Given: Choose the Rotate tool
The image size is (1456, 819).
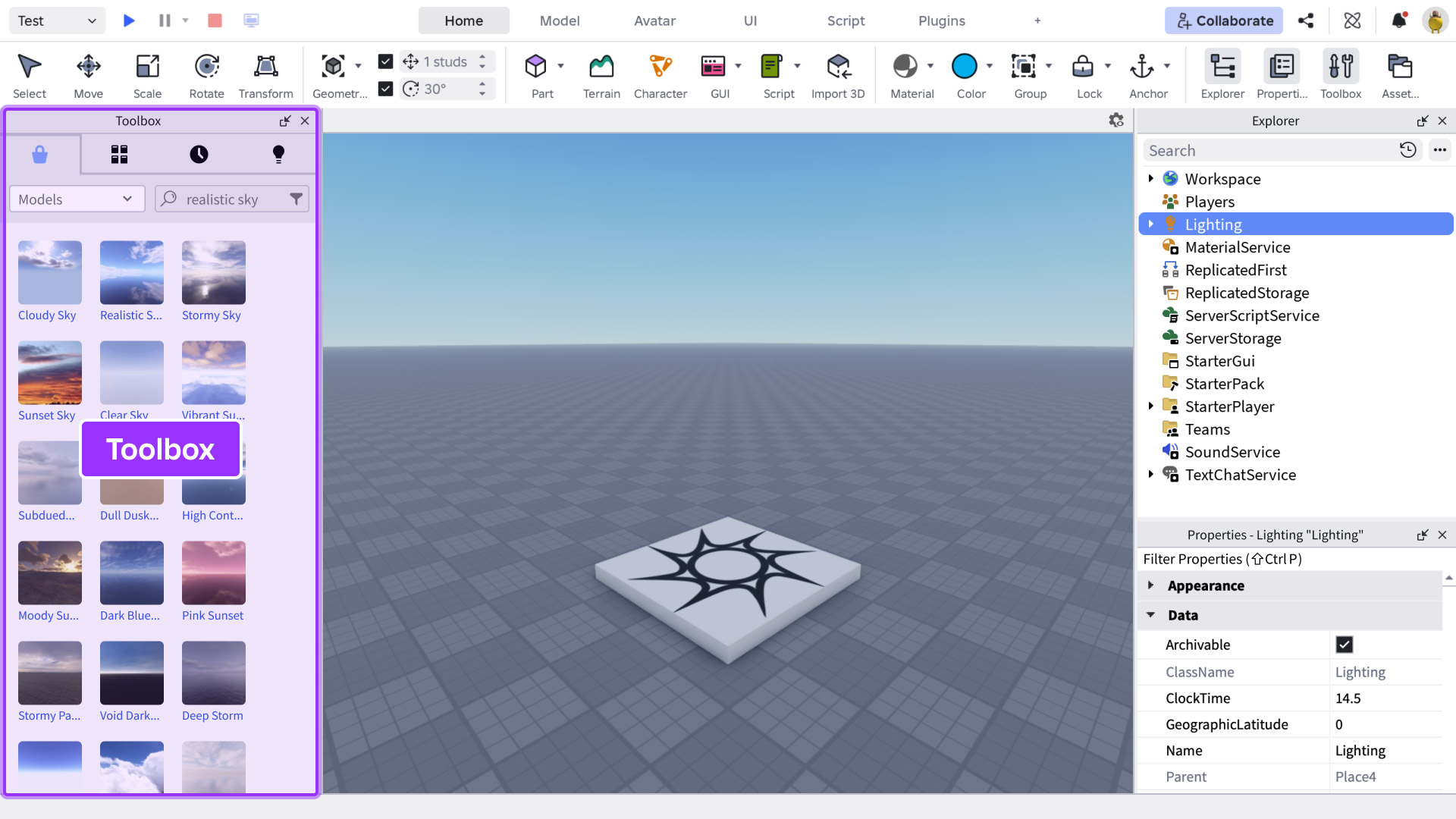Looking at the screenshot, I should pyautogui.click(x=206, y=76).
